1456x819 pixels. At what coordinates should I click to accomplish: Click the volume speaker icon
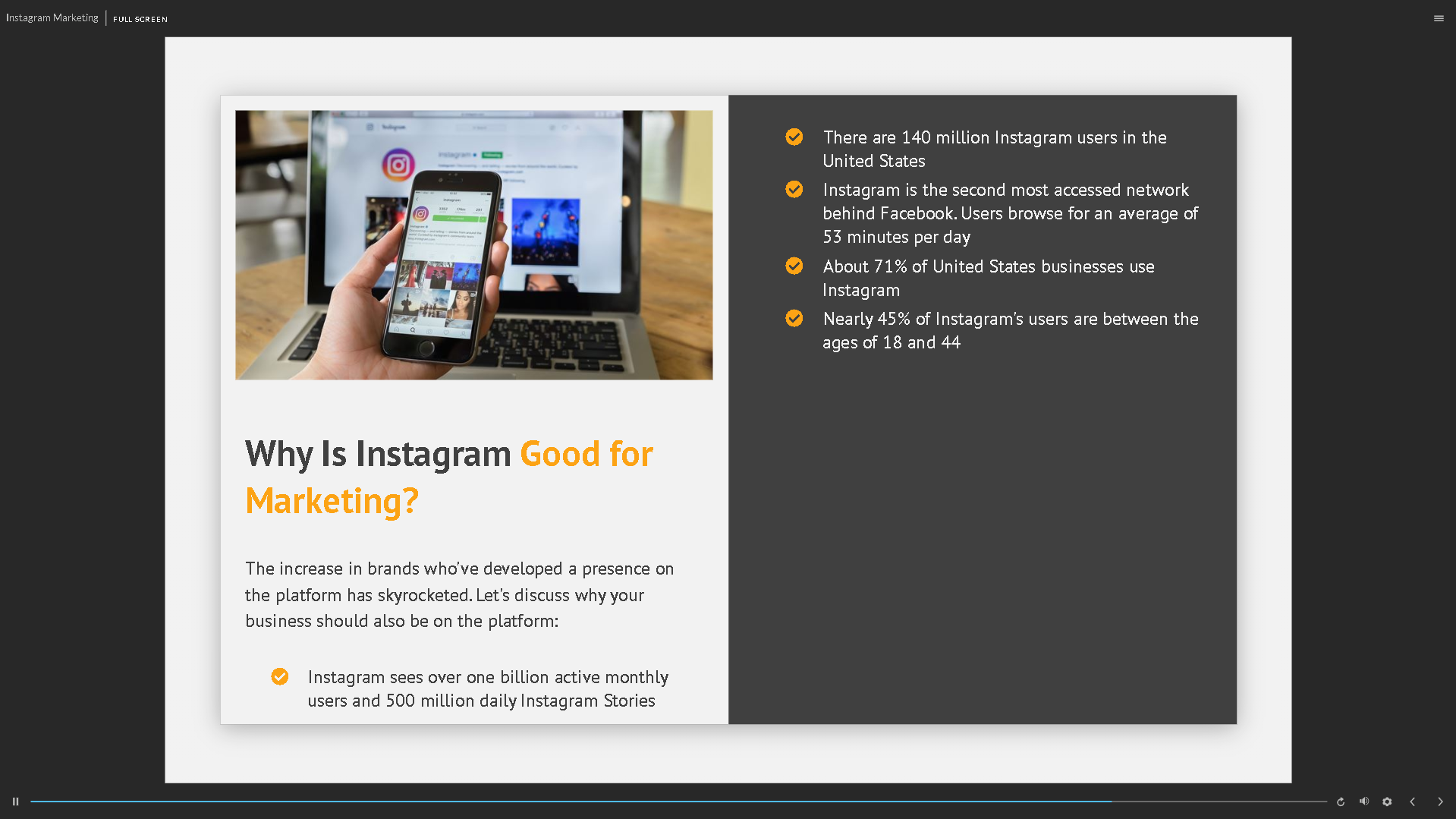[1363, 801]
